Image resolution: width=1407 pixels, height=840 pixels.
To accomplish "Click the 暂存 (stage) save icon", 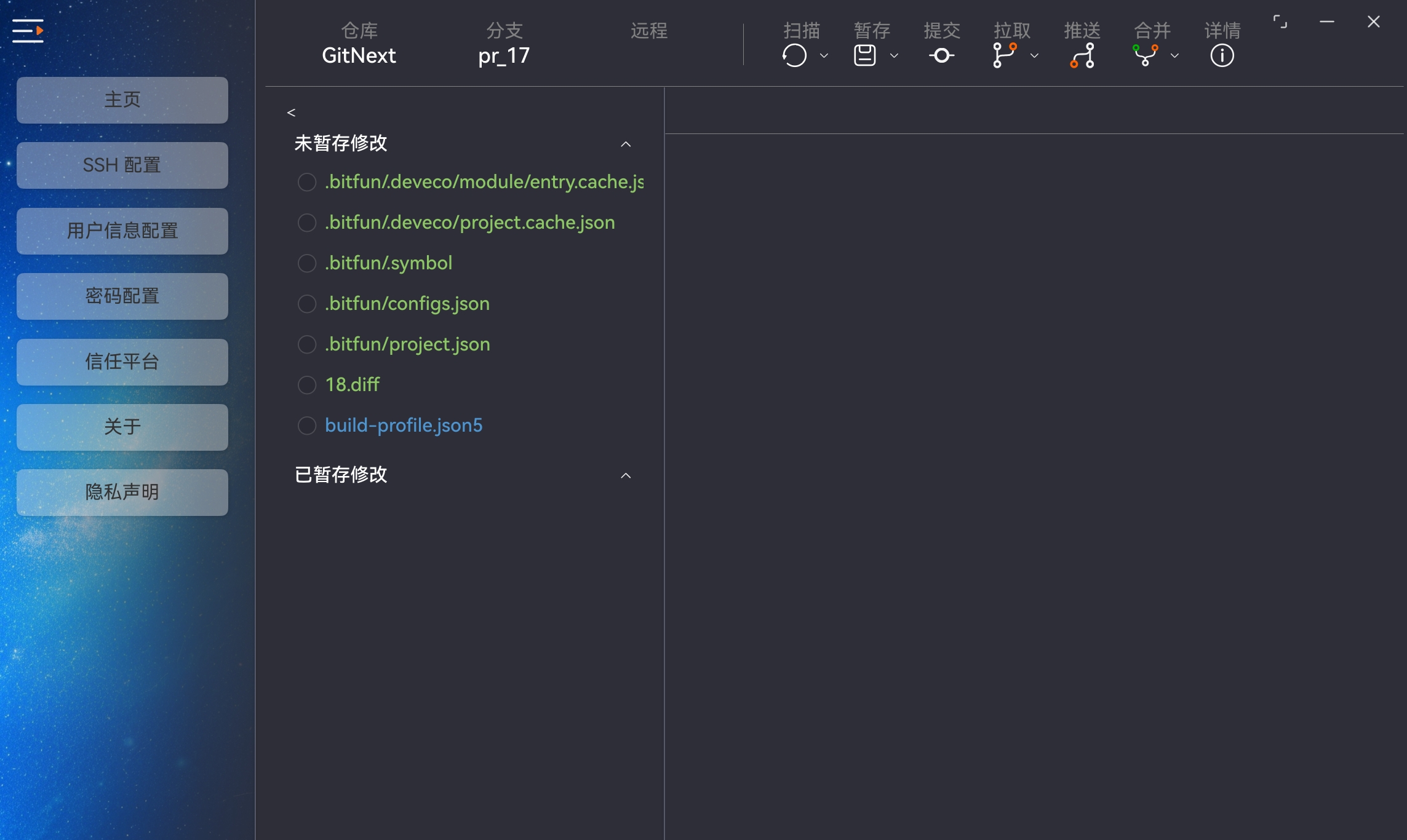I will pyautogui.click(x=864, y=55).
